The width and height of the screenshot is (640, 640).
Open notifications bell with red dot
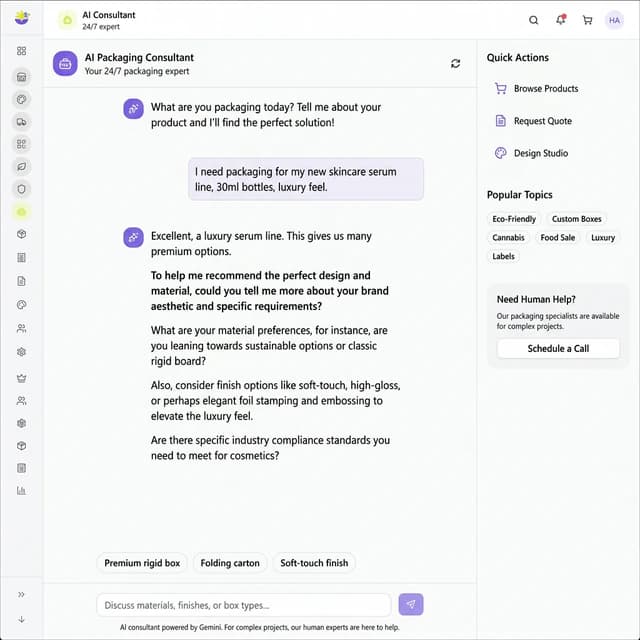(560, 20)
